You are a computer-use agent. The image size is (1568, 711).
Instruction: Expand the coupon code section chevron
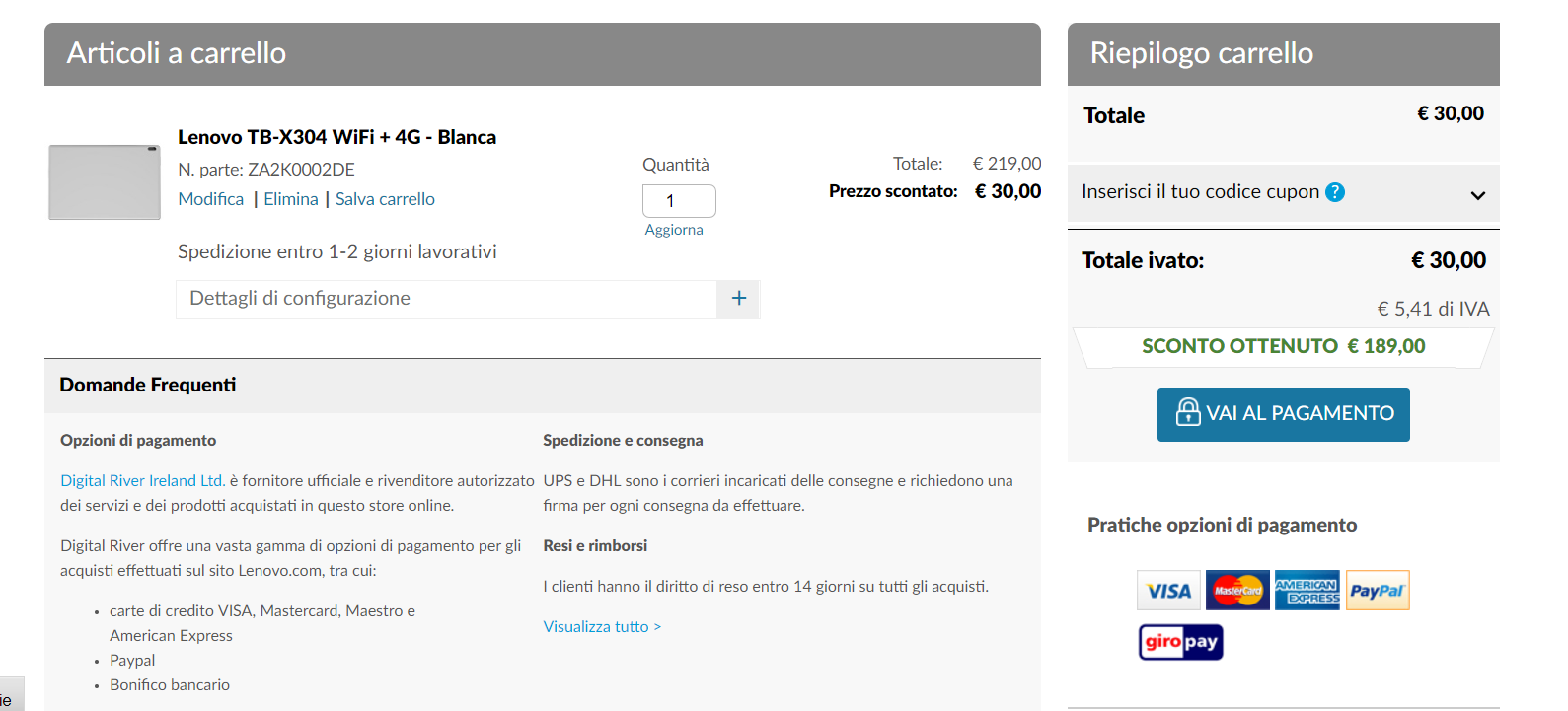click(1477, 195)
